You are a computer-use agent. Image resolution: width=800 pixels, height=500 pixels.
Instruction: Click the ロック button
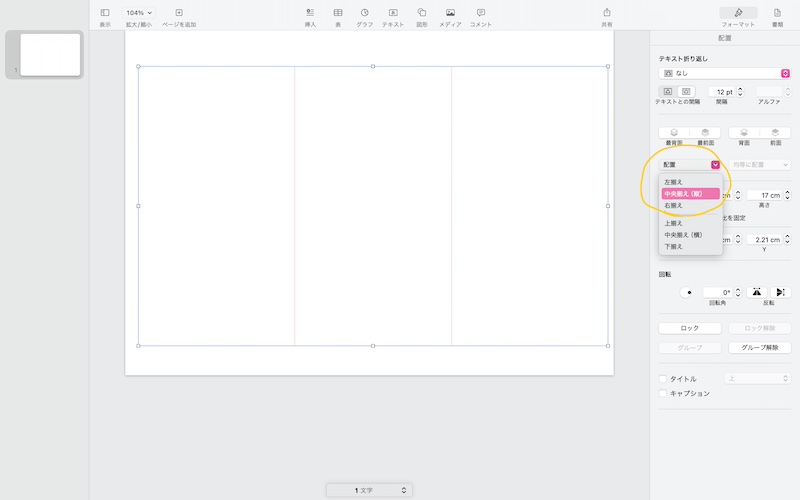pyautogui.click(x=690, y=328)
